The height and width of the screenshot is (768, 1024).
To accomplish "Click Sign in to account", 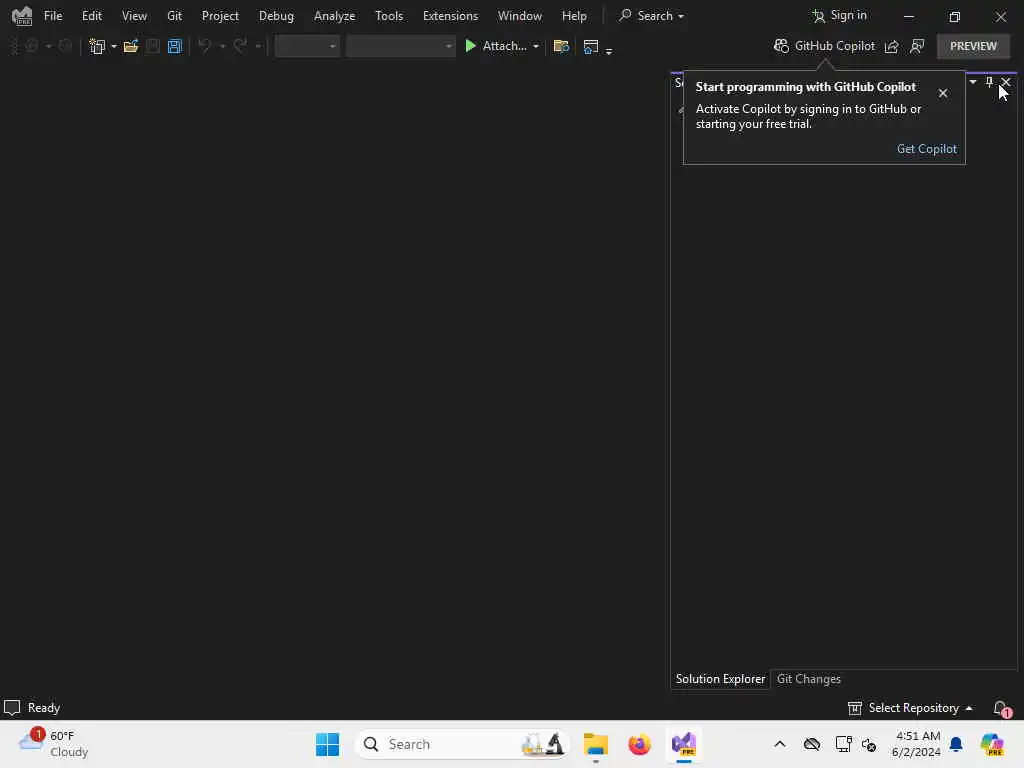I will point(839,16).
